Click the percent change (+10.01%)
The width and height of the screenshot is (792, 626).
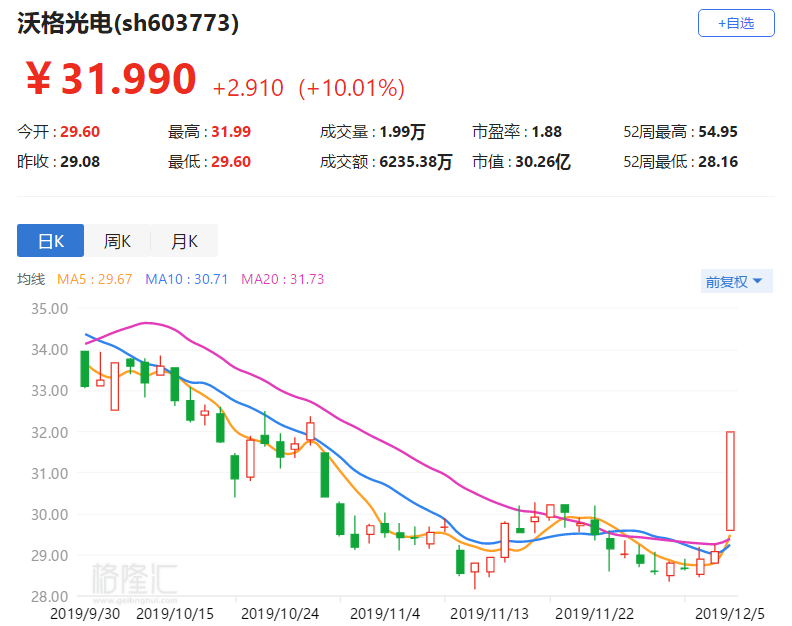point(352,88)
